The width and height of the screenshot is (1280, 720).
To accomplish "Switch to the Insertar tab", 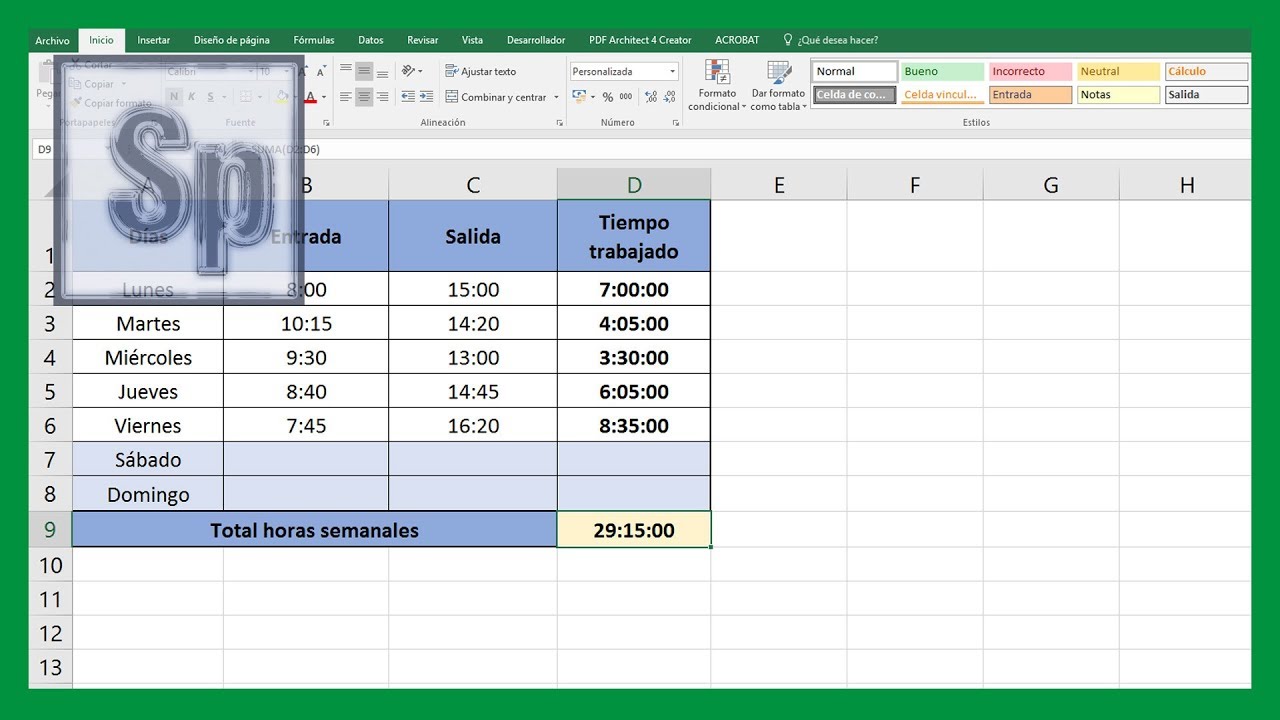I will pos(153,41).
